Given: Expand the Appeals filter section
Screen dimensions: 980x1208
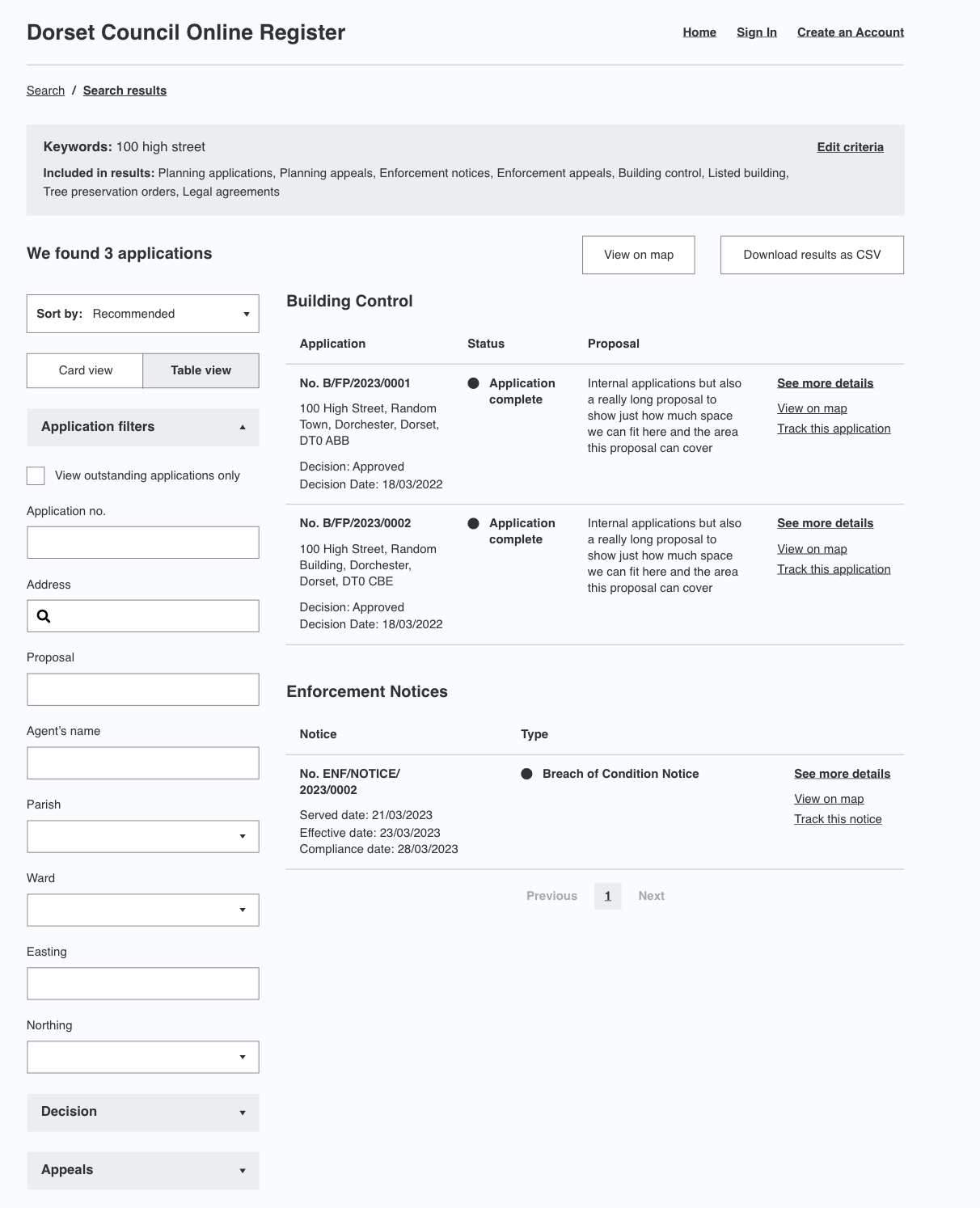Looking at the screenshot, I should pyautogui.click(x=142, y=1170).
